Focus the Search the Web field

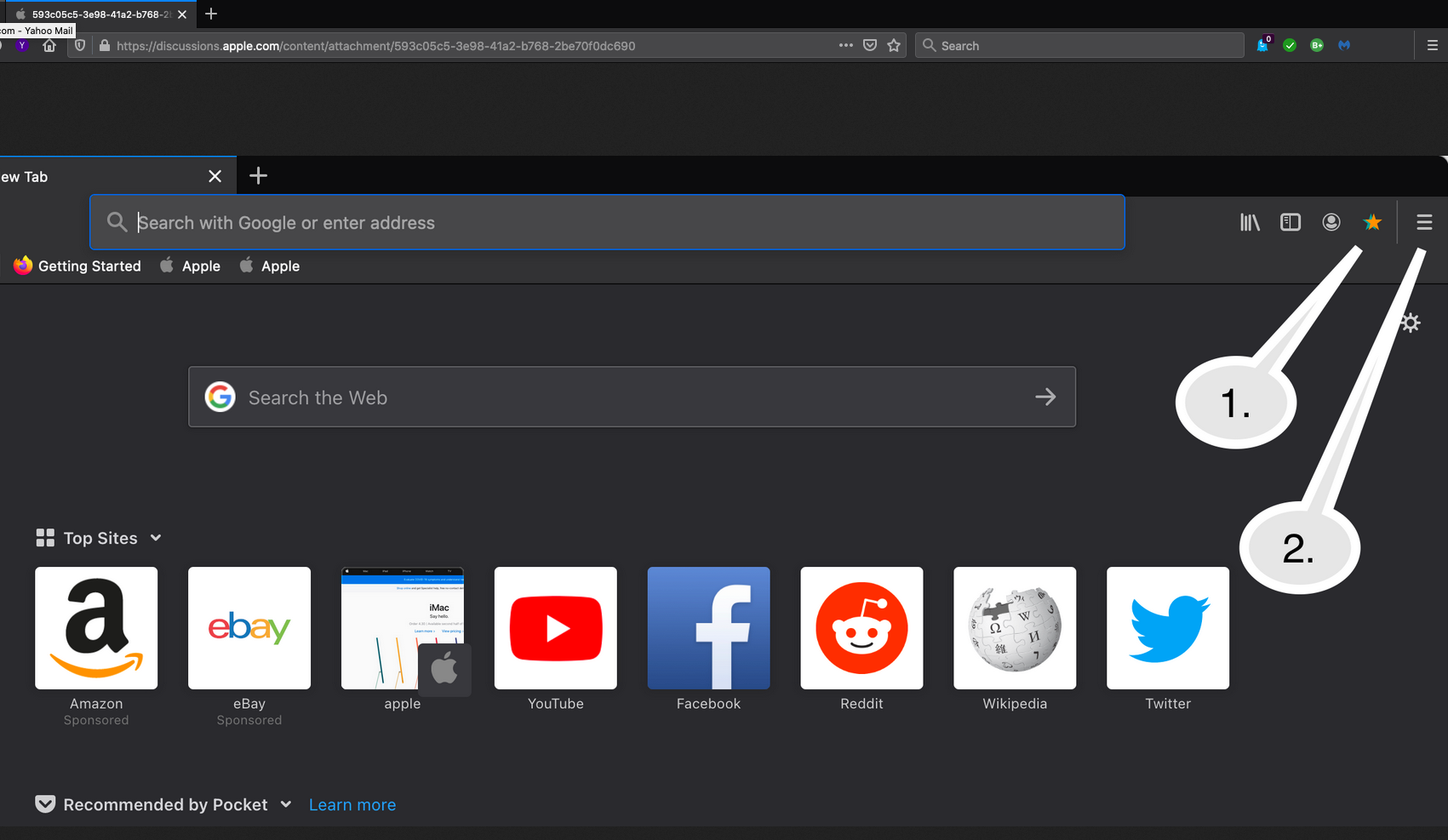coord(632,397)
